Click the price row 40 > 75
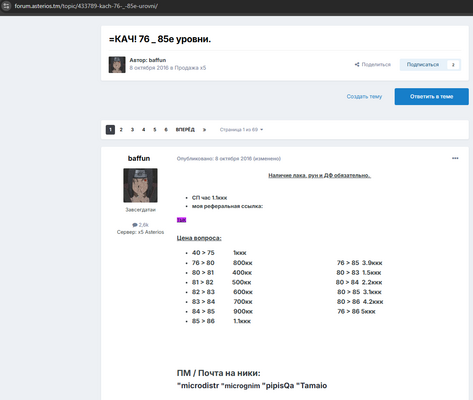473x400 pixels. 219,253
